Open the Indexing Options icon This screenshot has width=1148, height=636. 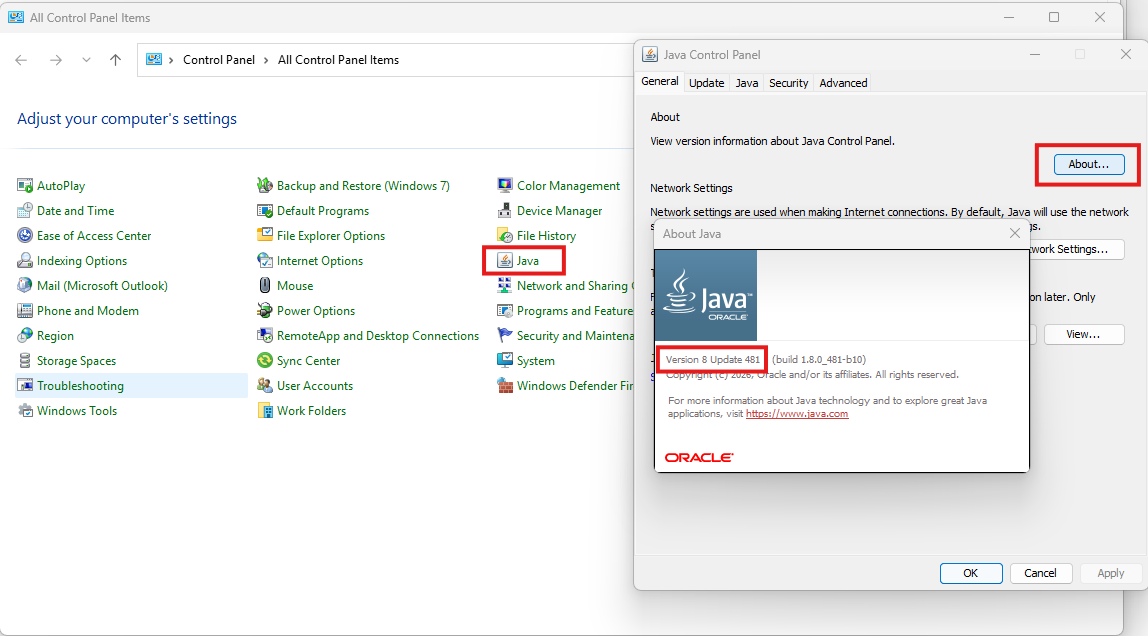pos(25,261)
